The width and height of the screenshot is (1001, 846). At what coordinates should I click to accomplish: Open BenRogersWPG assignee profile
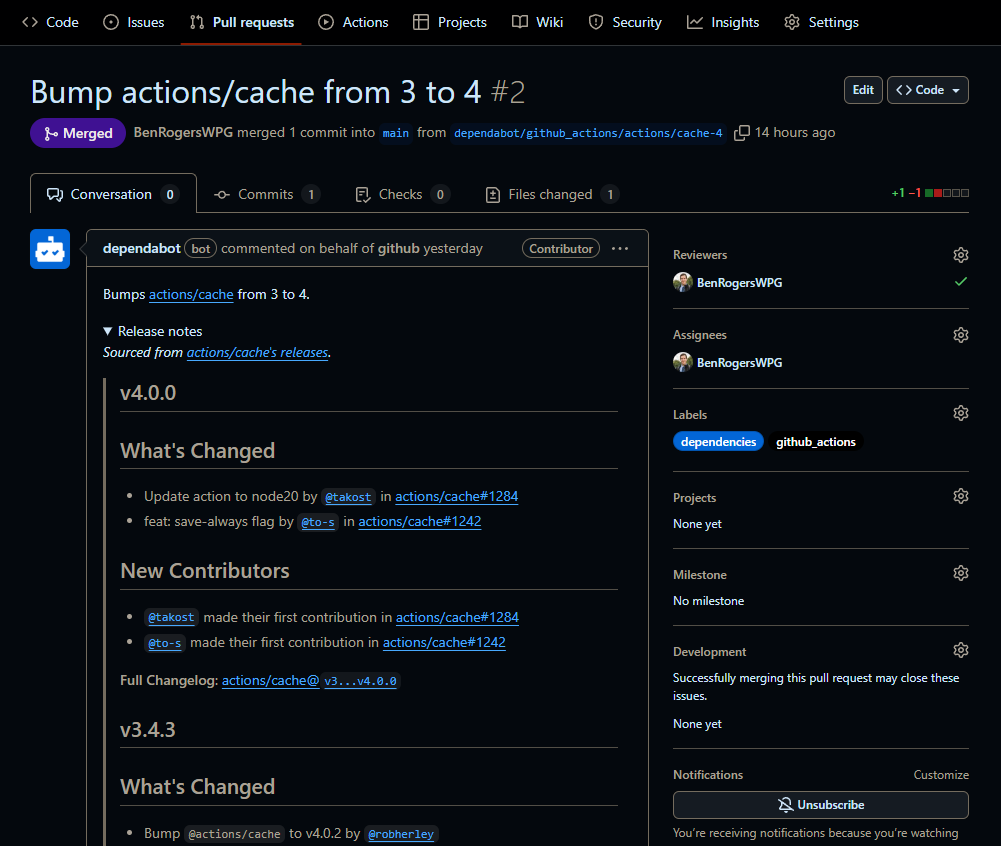click(739, 363)
